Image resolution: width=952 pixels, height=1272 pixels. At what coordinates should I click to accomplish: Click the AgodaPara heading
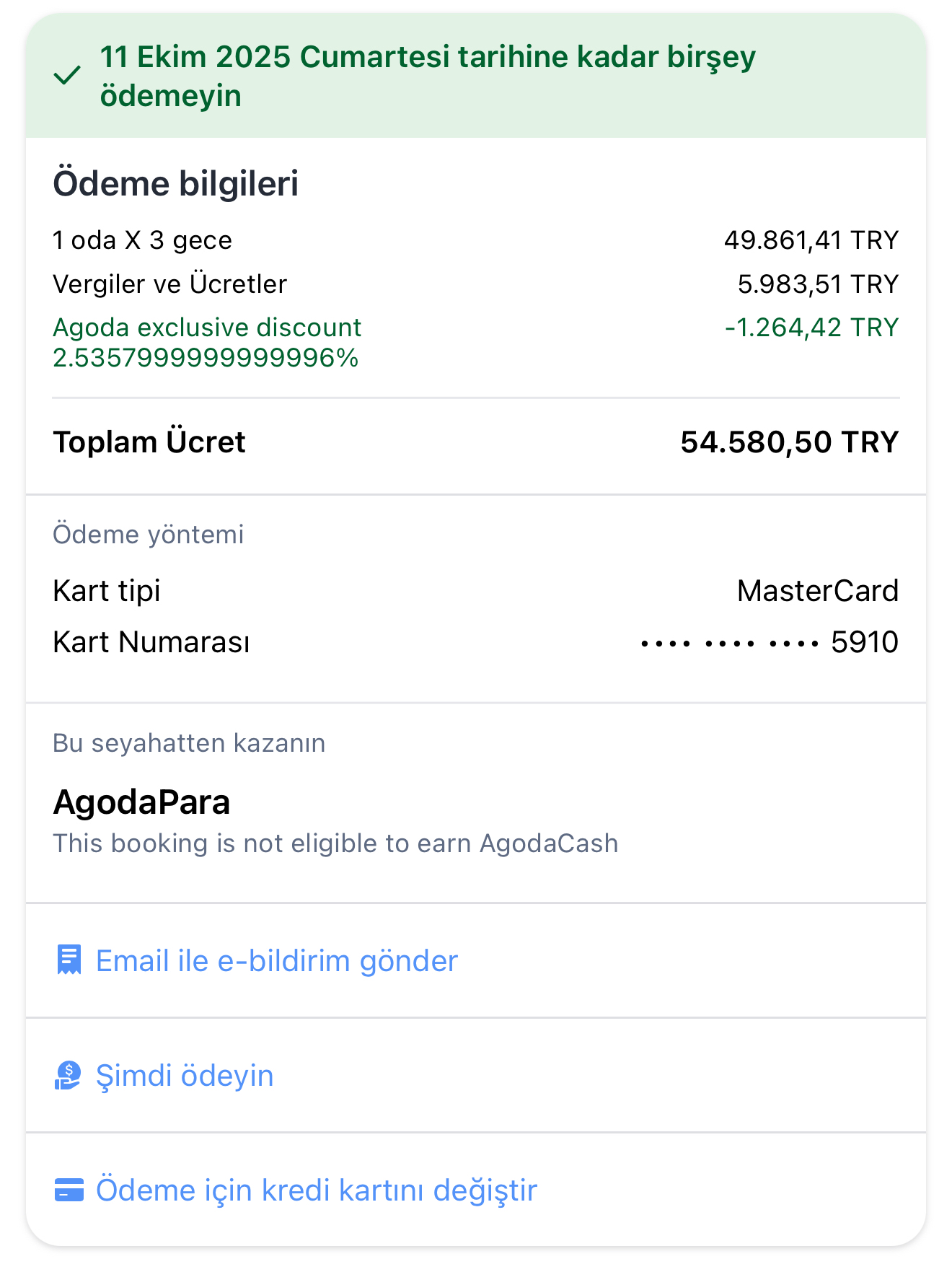coord(141,802)
